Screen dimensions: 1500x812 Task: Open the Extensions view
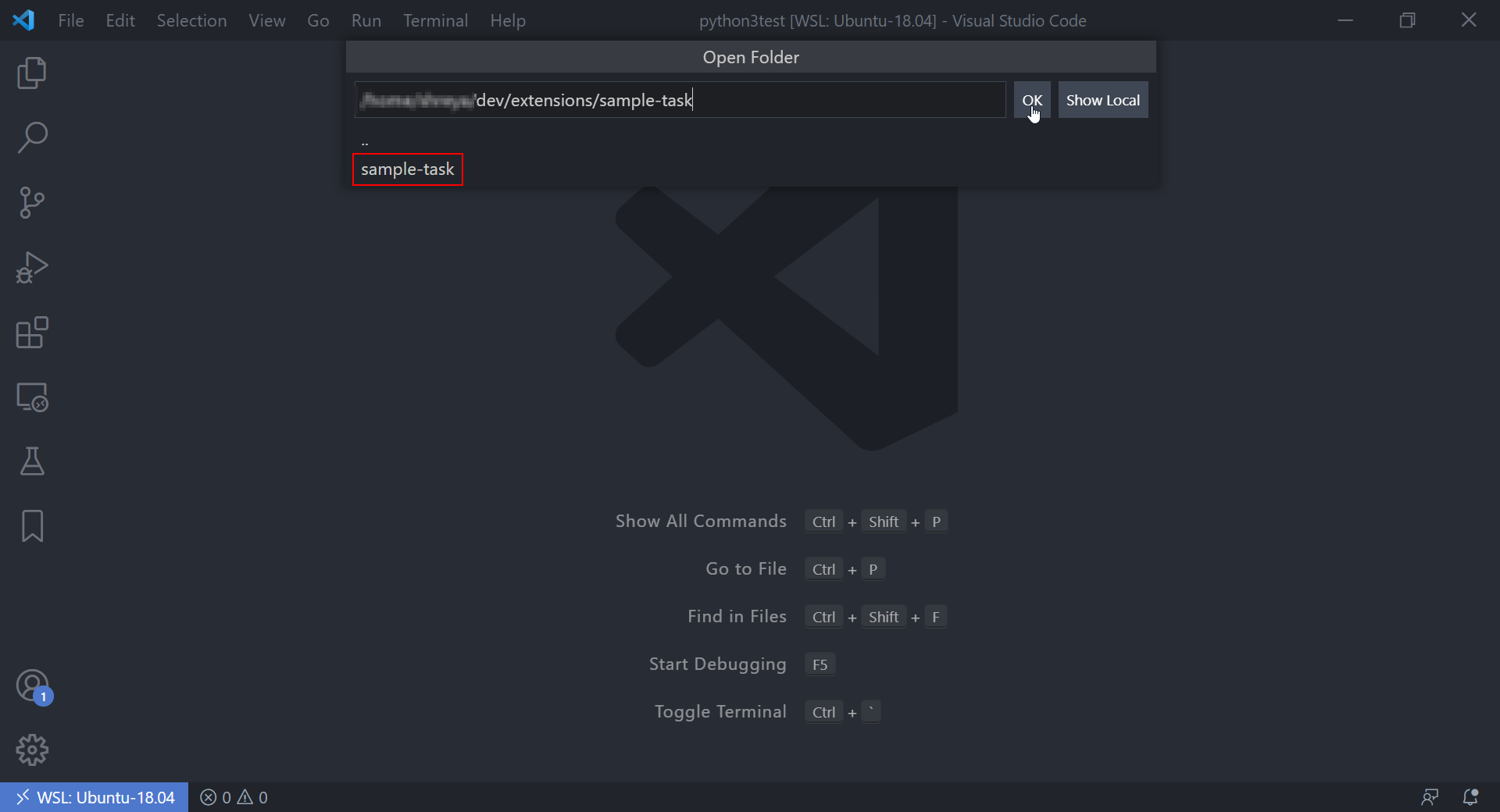[32, 333]
